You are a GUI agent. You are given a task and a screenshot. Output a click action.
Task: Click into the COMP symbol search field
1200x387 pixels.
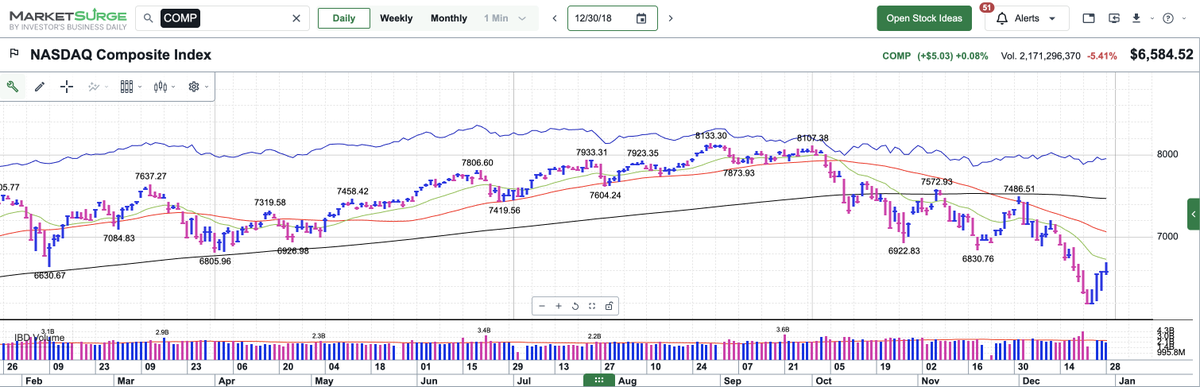[222, 18]
